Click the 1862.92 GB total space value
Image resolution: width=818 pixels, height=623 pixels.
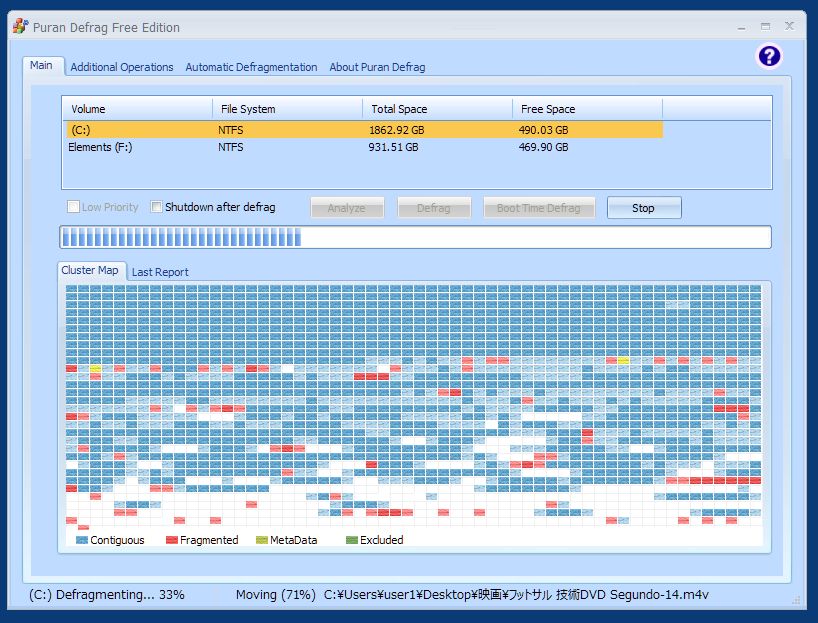pyautogui.click(x=396, y=130)
